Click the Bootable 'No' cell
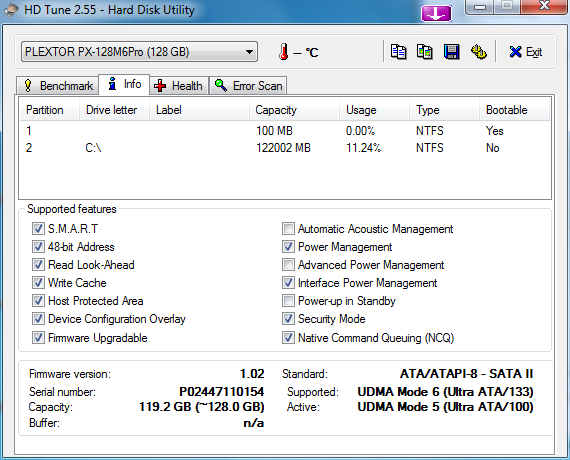The width and height of the screenshot is (570, 460). (x=493, y=148)
